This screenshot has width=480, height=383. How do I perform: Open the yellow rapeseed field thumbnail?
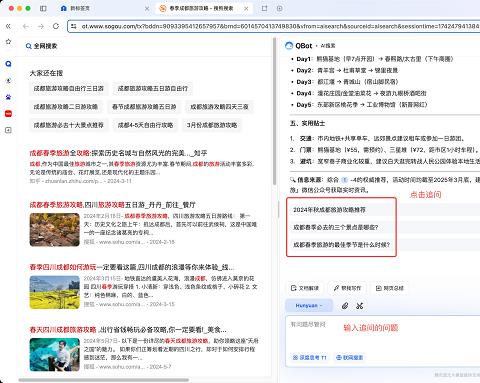pyautogui.click(x=55, y=292)
